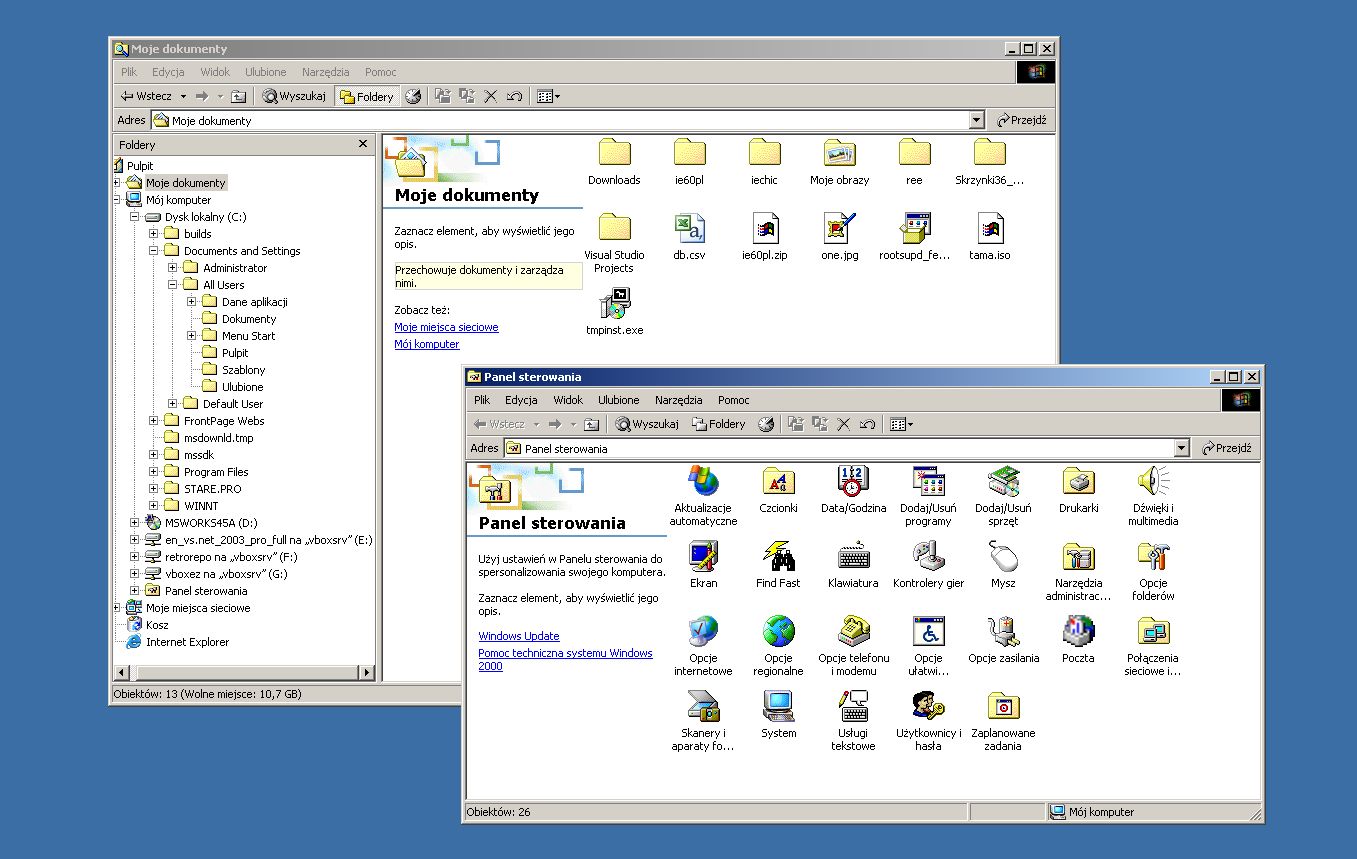
Task: Open Opcje zasilania power options
Action: point(1003,632)
